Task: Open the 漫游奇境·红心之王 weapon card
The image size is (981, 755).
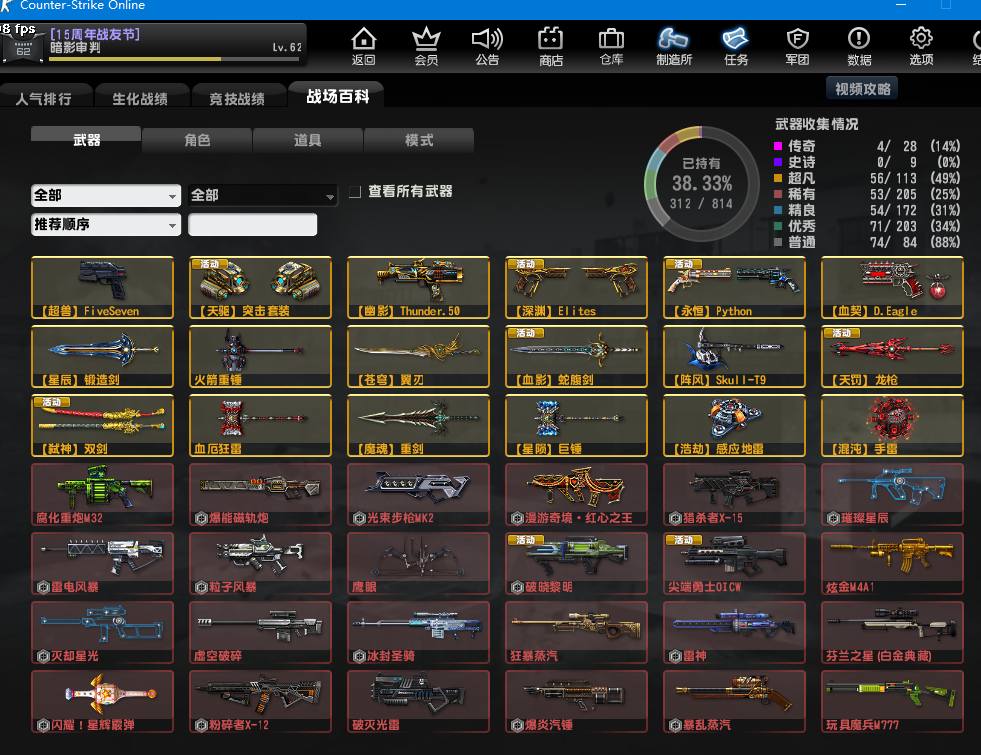Action: point(576,495)
